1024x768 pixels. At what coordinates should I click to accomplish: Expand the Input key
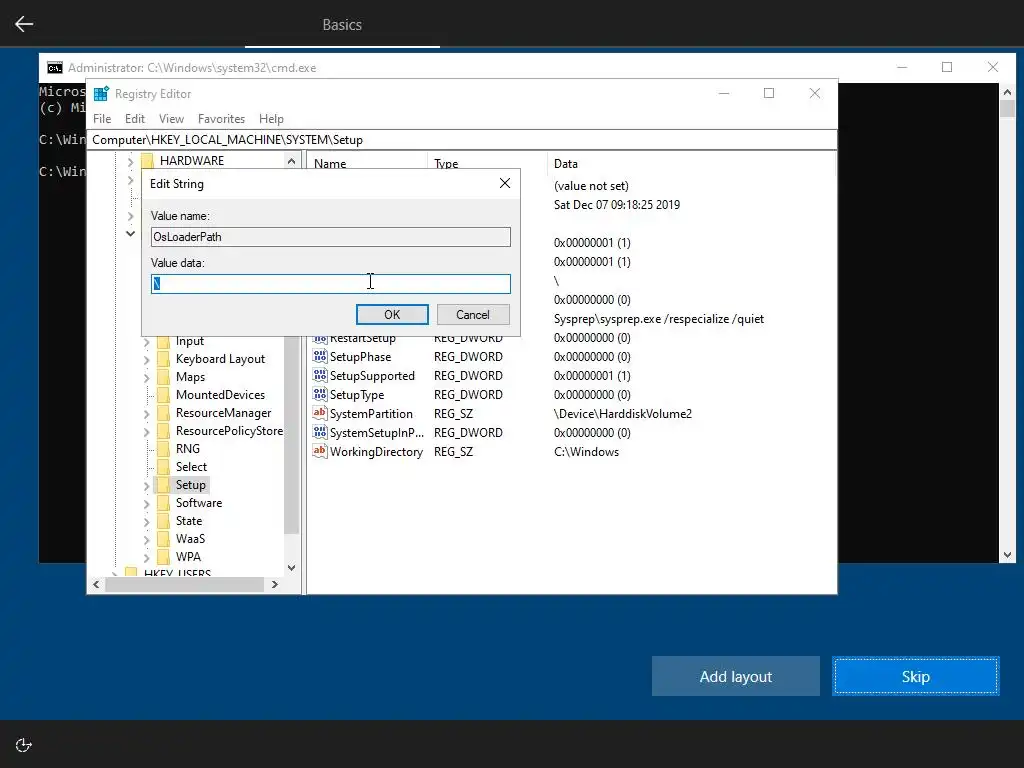tap(146, 342)
